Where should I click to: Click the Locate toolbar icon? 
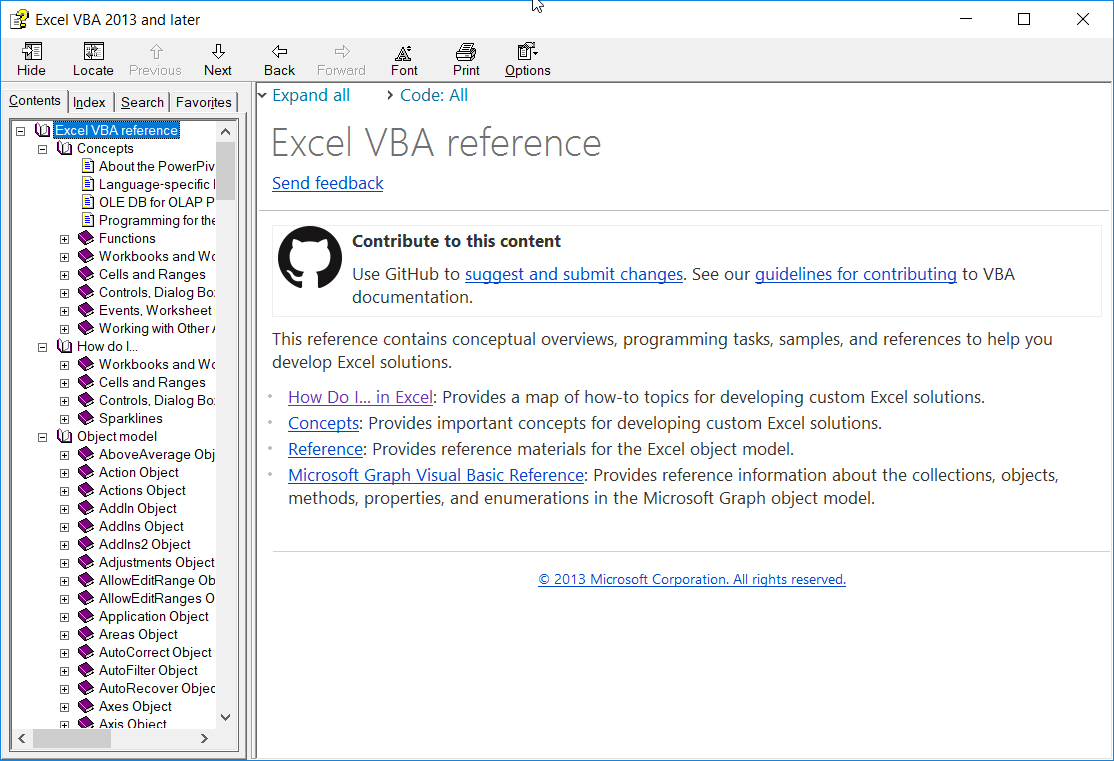click(93, 51)
